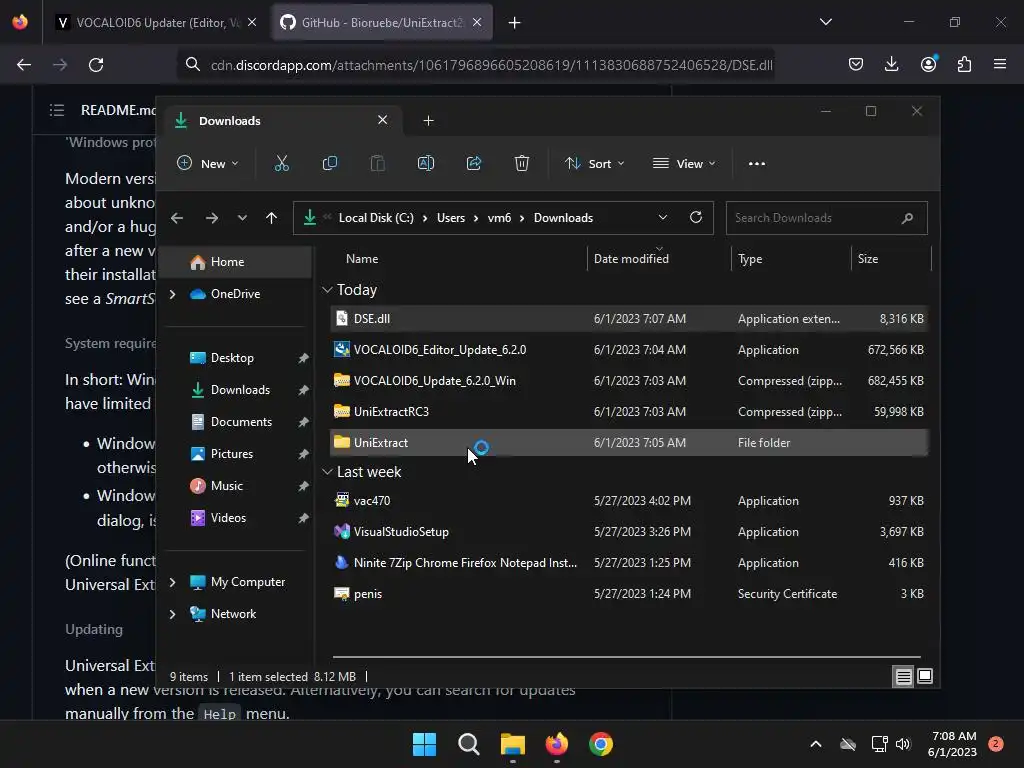Click the Rename icon in toolbar
1024x768 pixels.
[426, 163]
